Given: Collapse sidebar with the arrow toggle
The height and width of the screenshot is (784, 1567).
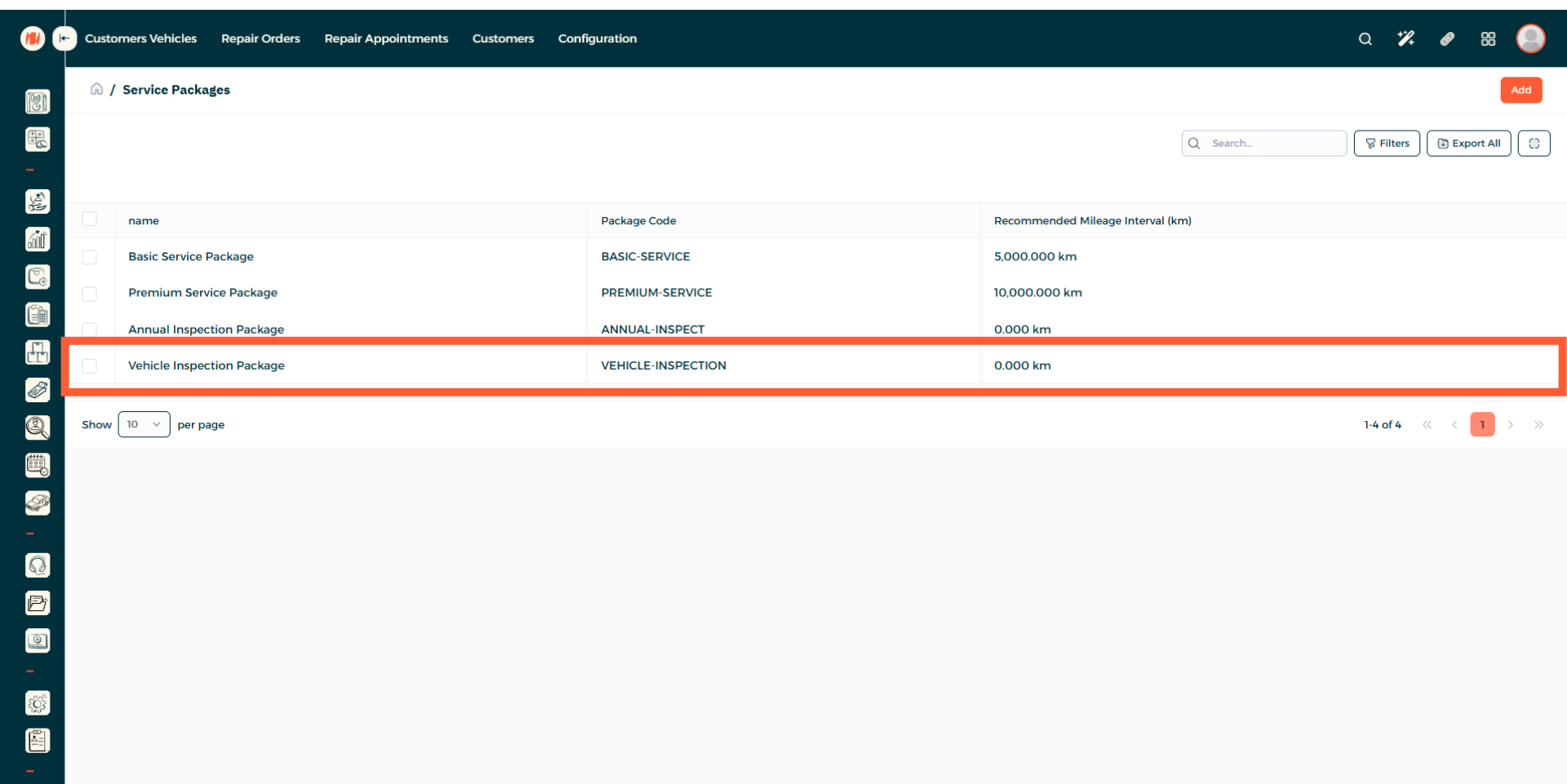Looking at the screenshot, I should pyautogui.click(x=64, y=38).
